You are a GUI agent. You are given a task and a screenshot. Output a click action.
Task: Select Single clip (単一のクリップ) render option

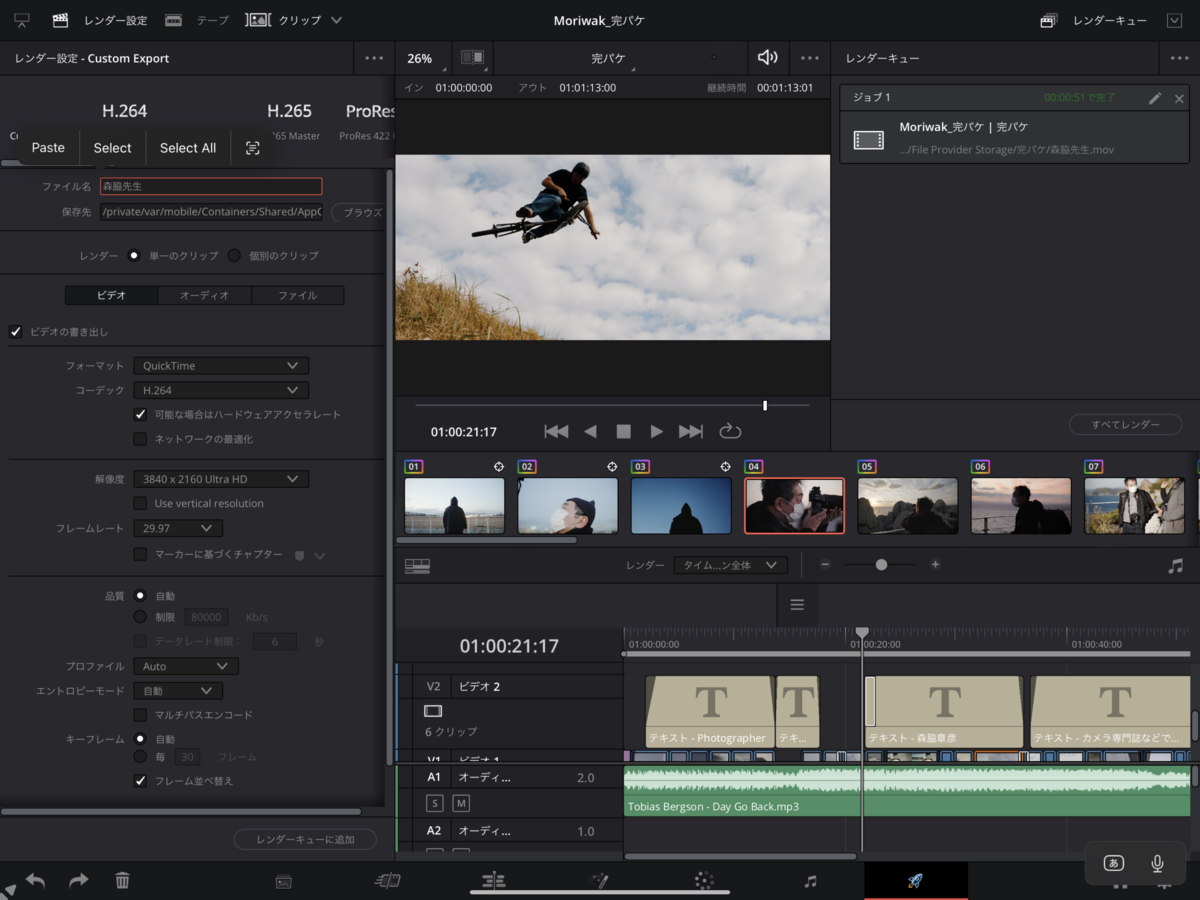(x=134, y=255)
